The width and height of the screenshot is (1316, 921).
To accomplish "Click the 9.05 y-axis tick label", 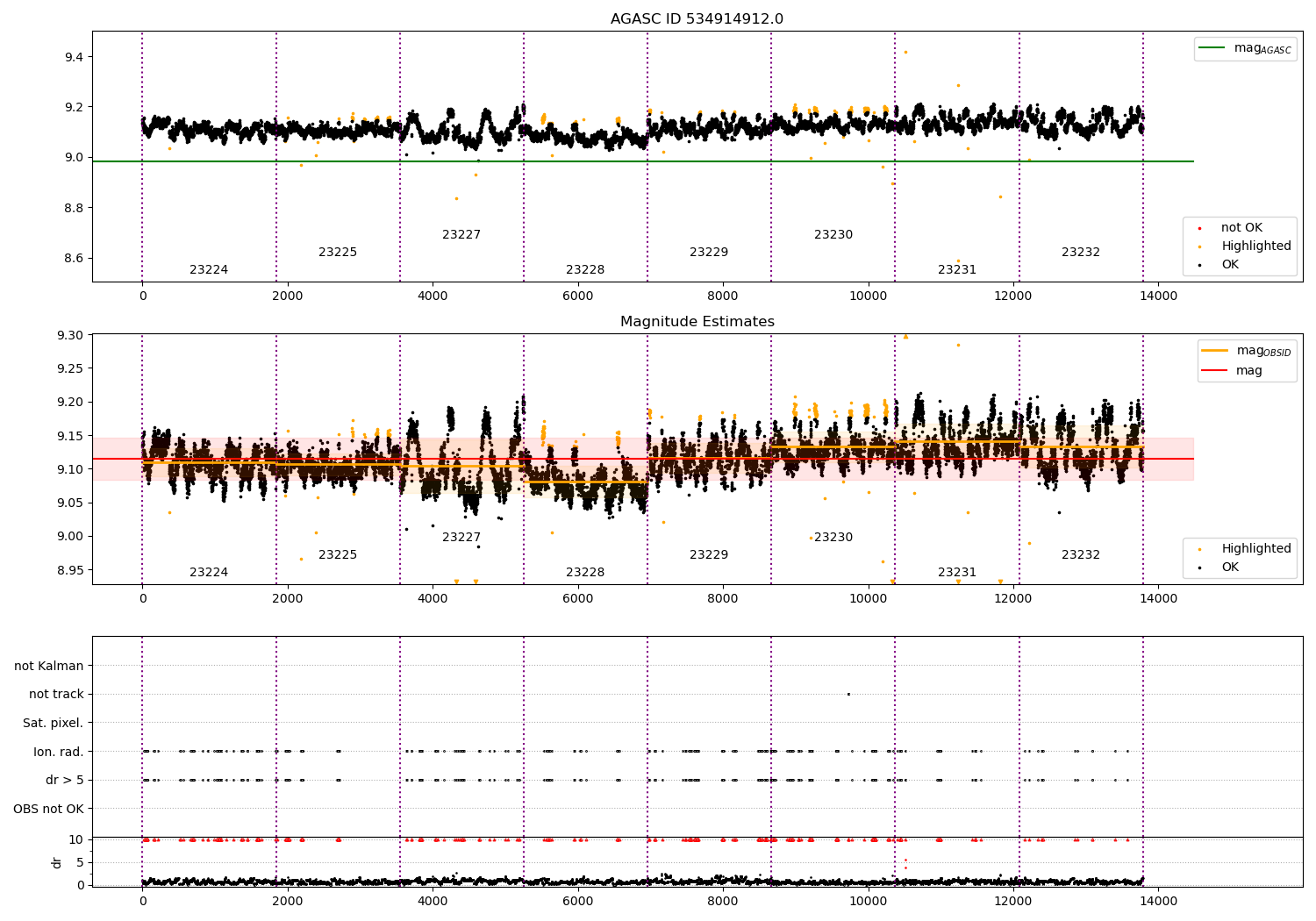I will (70, 503).
